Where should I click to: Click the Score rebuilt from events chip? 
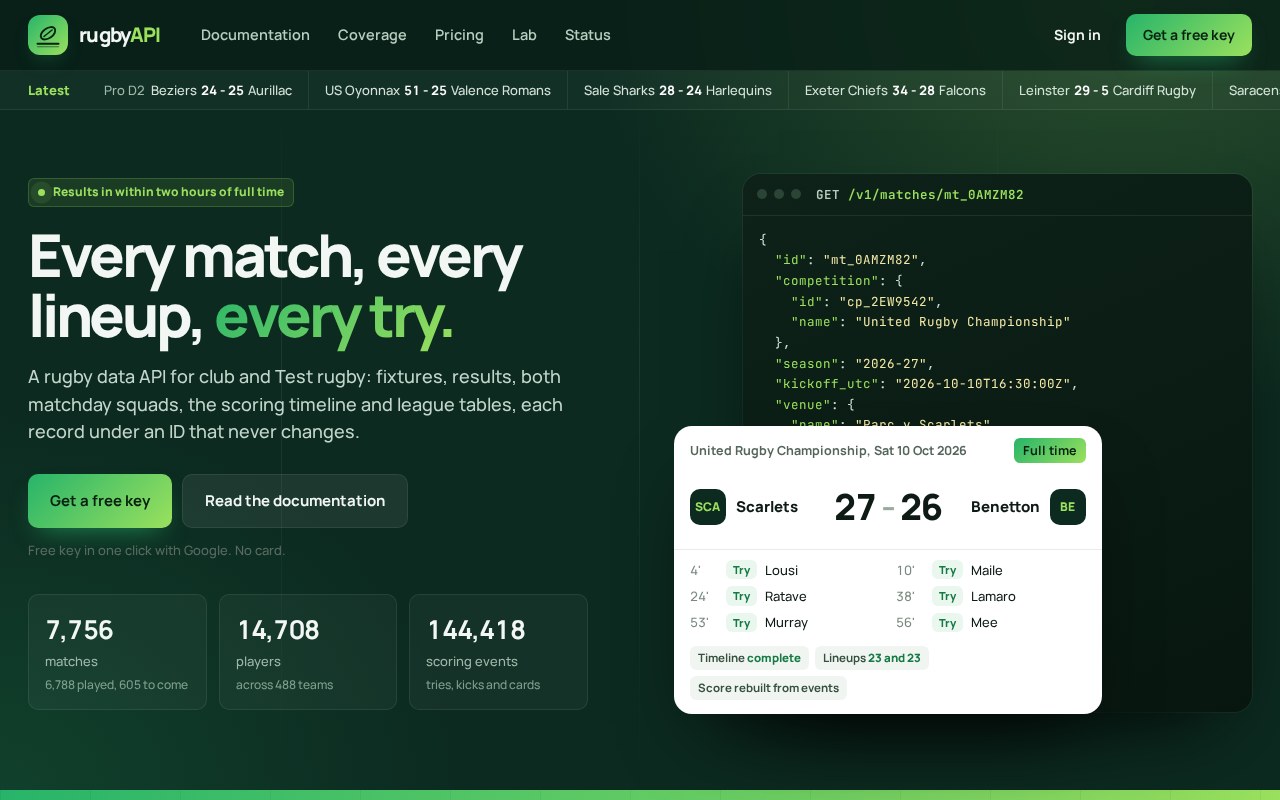click(x=768, y=688)
